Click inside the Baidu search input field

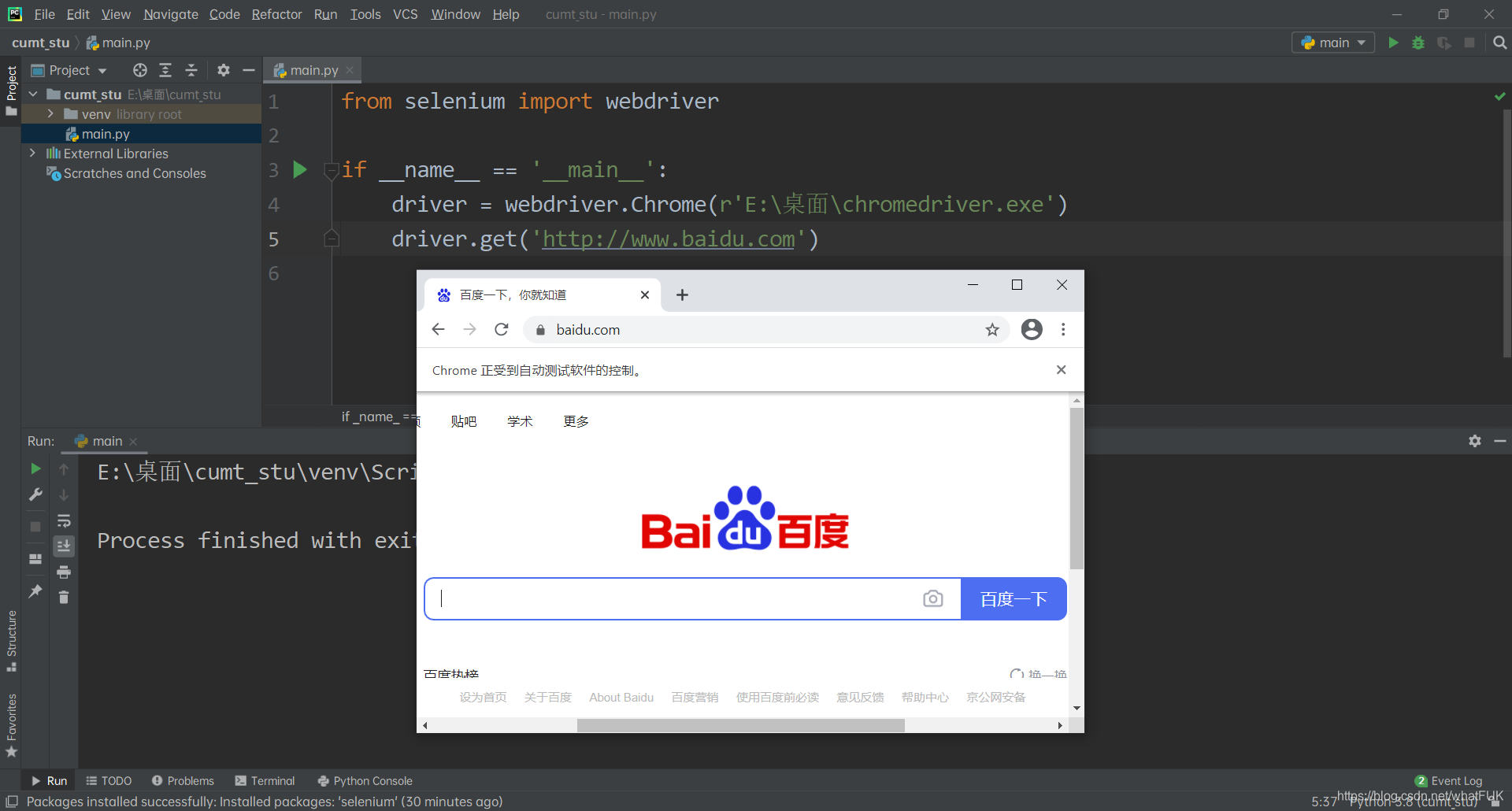coord(685,598)
